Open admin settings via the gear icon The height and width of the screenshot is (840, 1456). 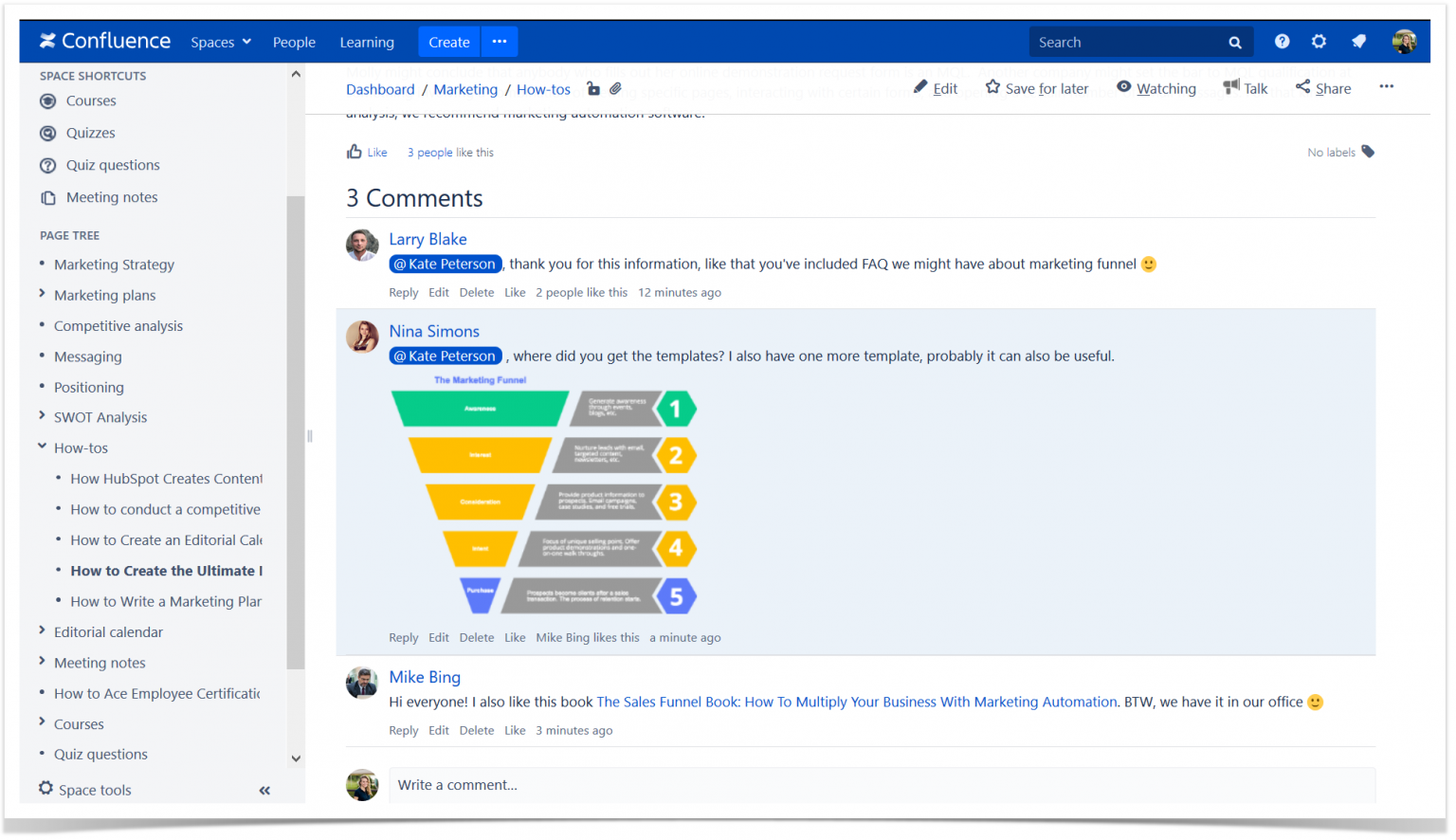[x=1319, y=41]
